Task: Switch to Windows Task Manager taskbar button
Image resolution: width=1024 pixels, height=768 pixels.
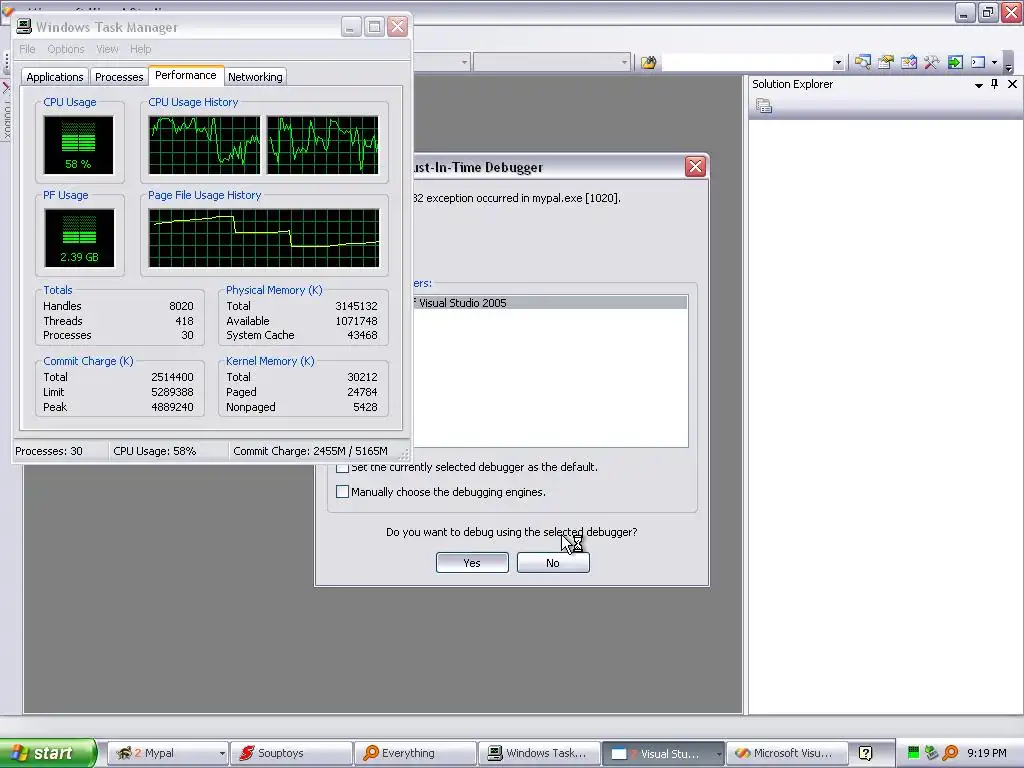Action: (539, 753)
